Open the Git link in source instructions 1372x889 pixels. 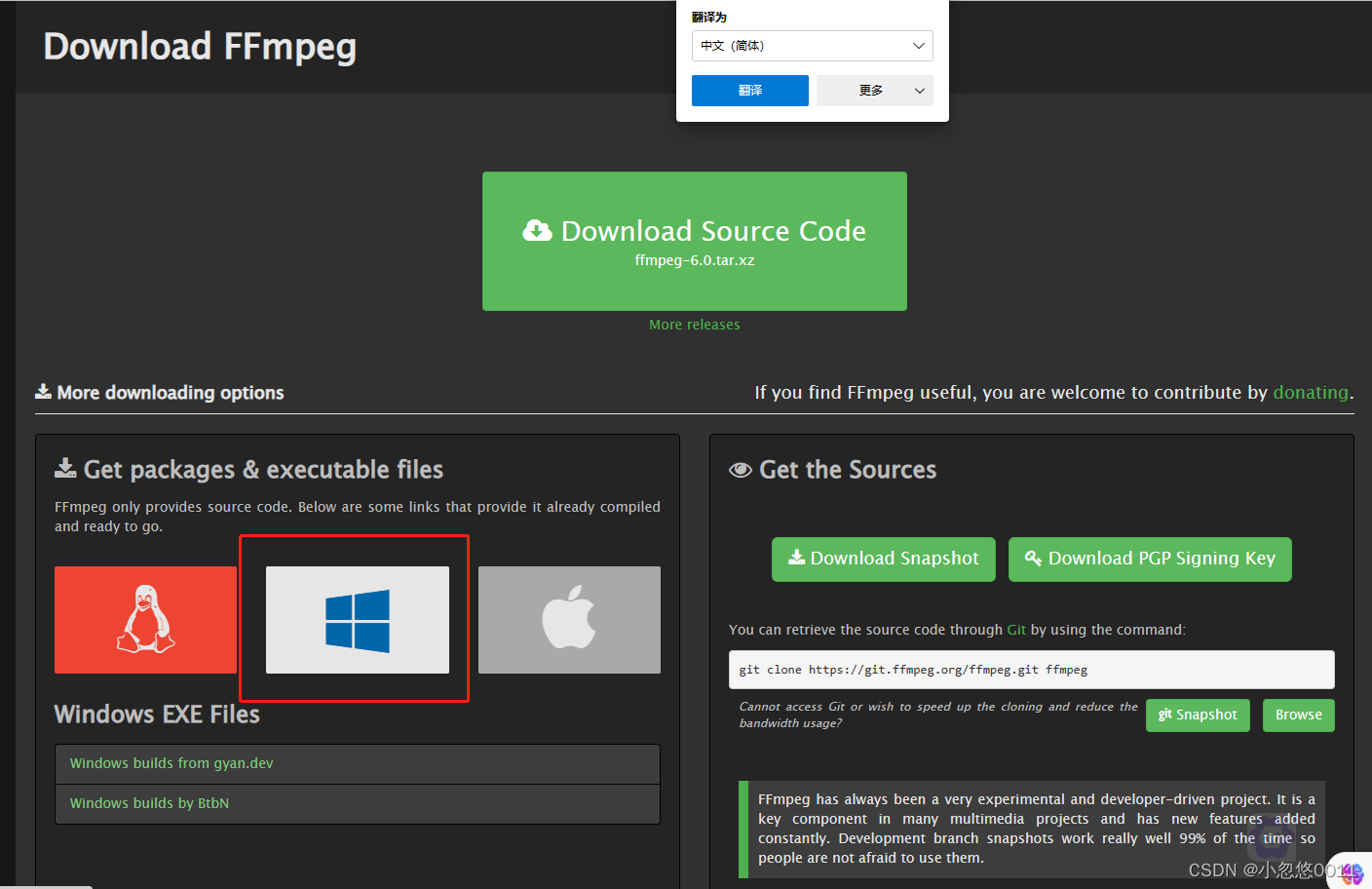[x=1016, y=630]
